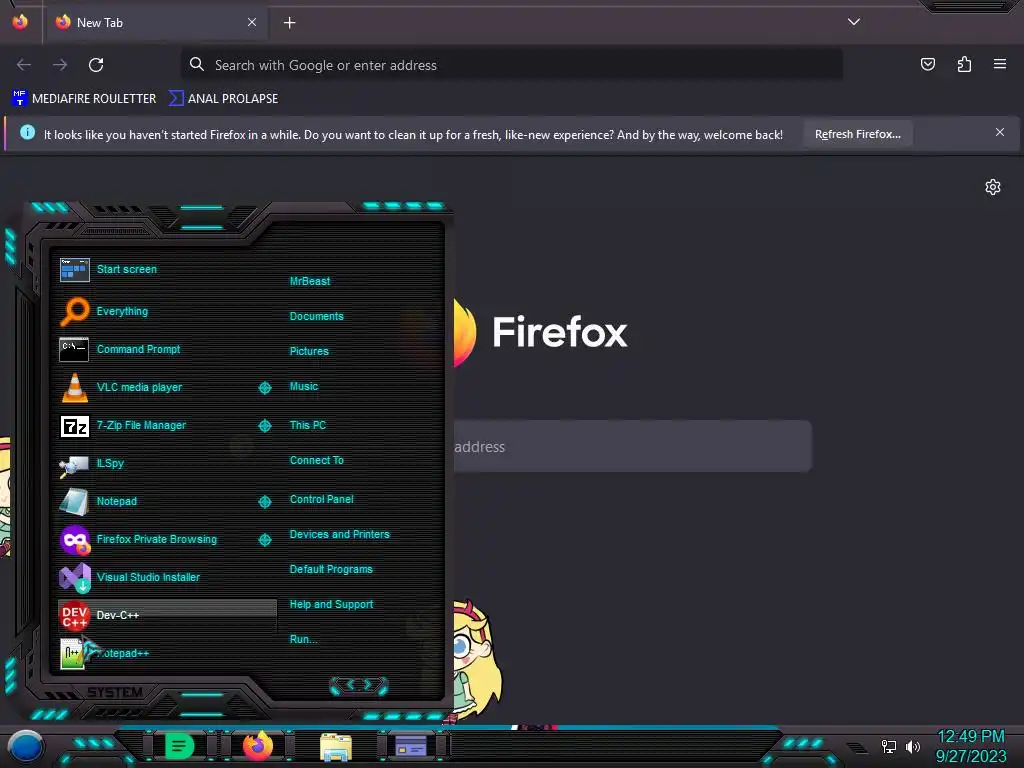The image size is (1024, 768).
Task: Open network status tray icon
Action: click(x=888, y=746)
